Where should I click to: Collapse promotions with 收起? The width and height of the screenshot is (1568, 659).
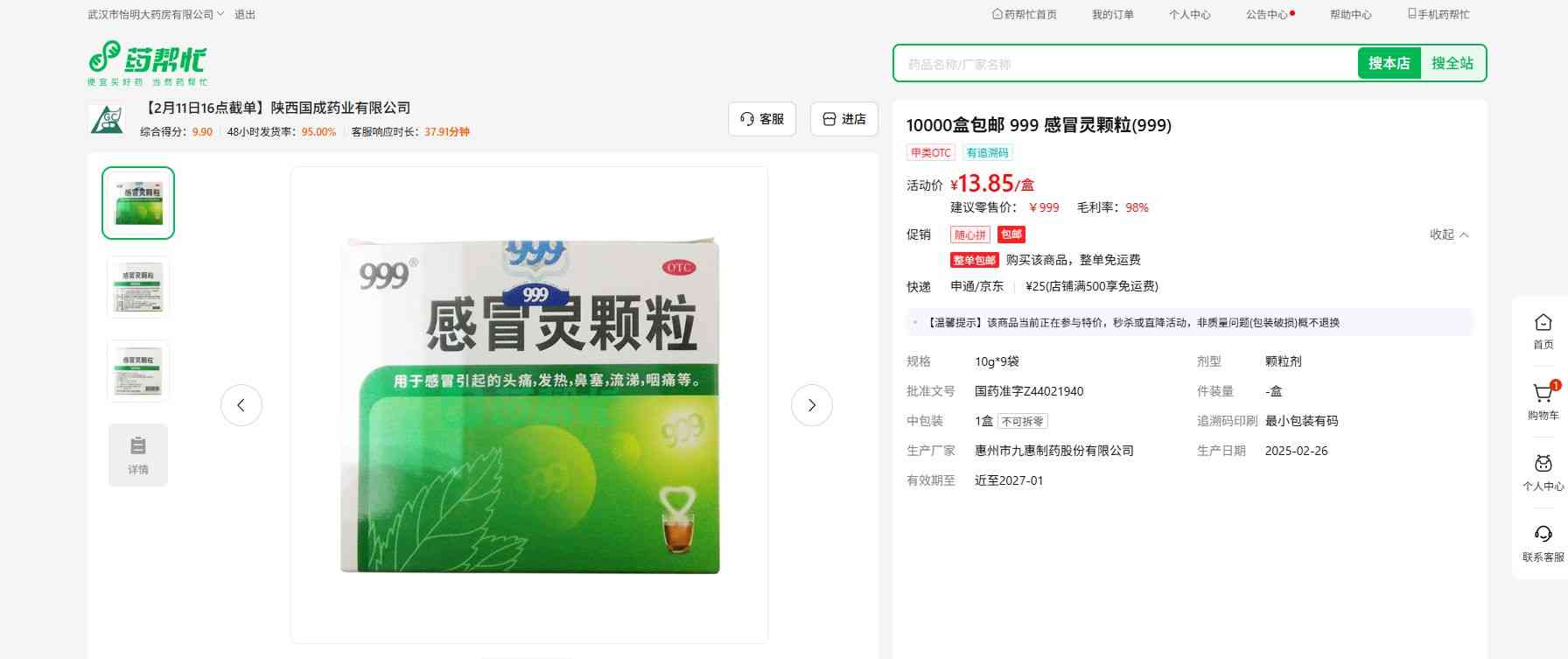pos(1448,235)
